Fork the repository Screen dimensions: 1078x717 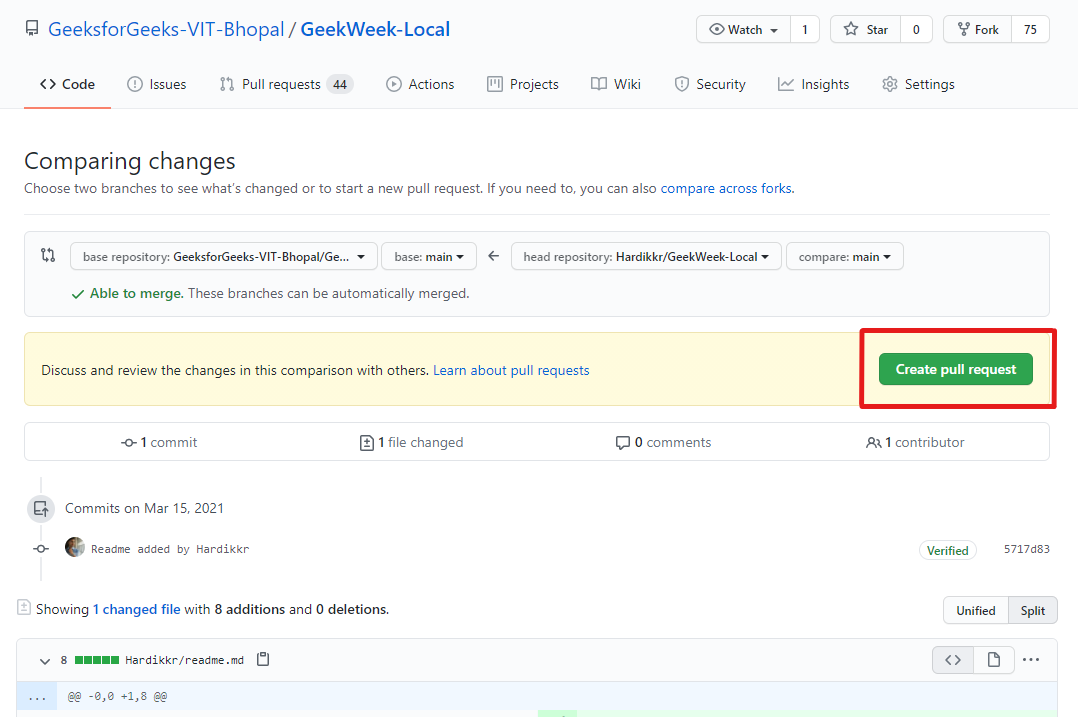tap(977, 30)
